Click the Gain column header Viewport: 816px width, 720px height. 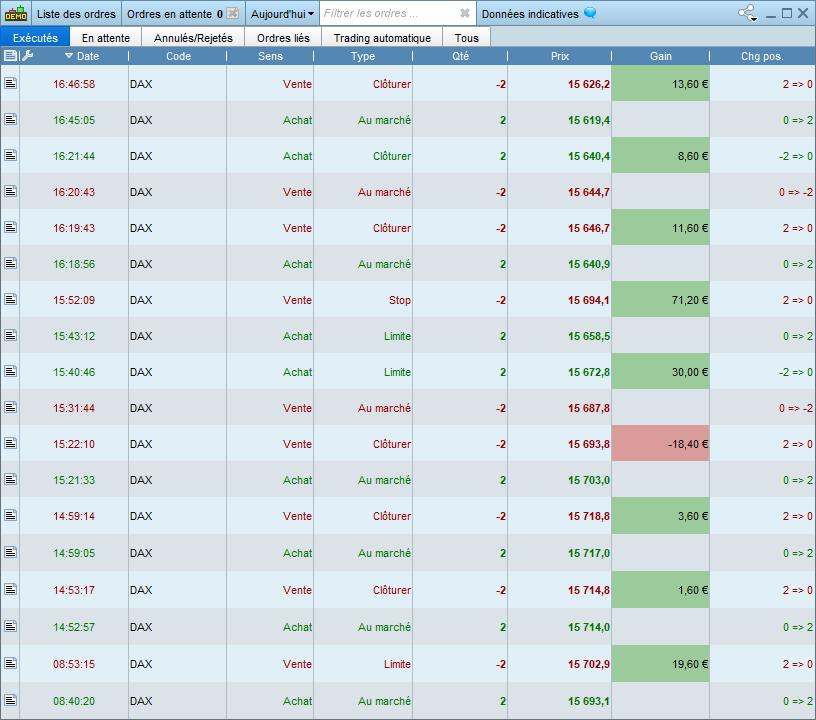click(660, 56)
